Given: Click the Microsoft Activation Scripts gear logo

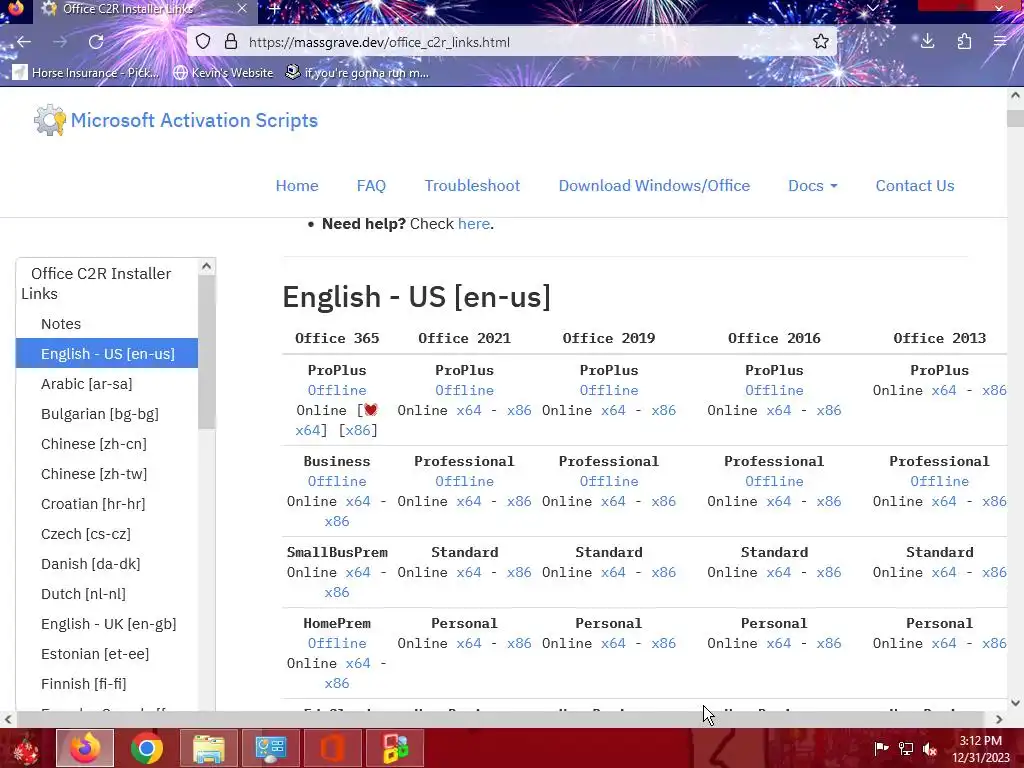Looking at the screenshot, I should pos(50,120).
